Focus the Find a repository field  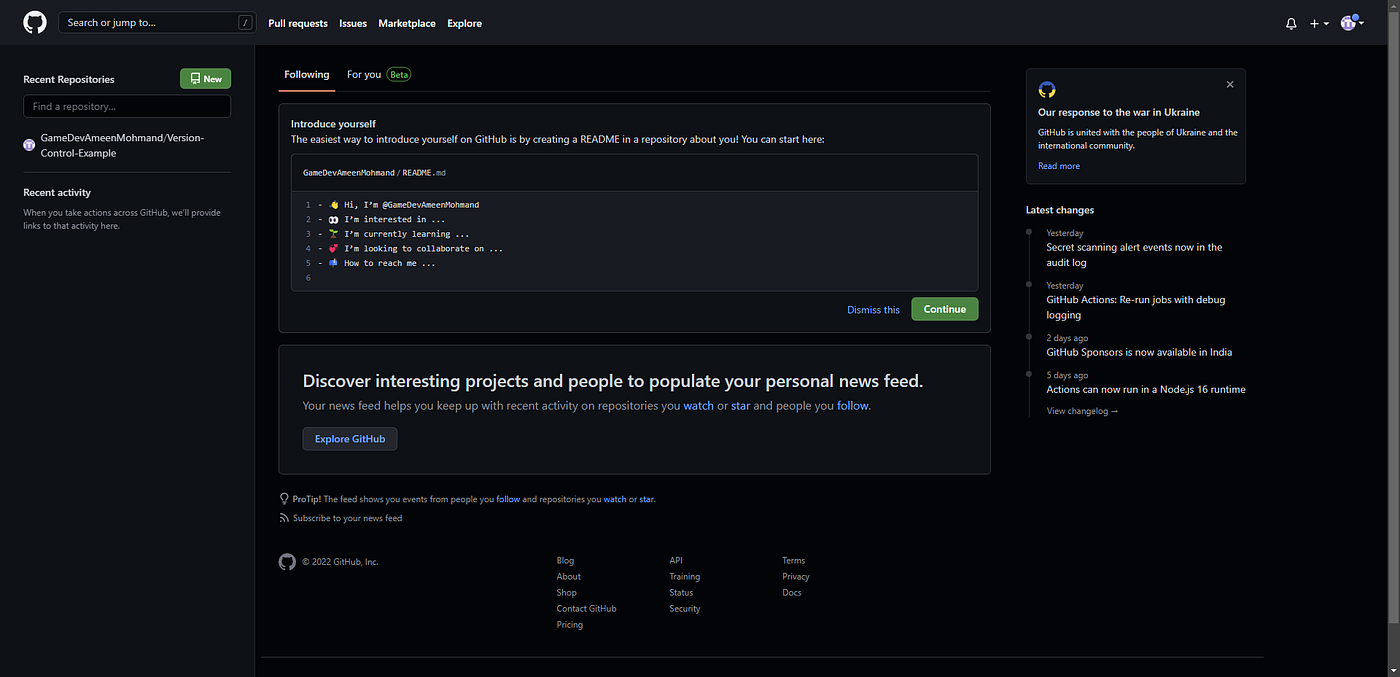(x=127, y=106)
